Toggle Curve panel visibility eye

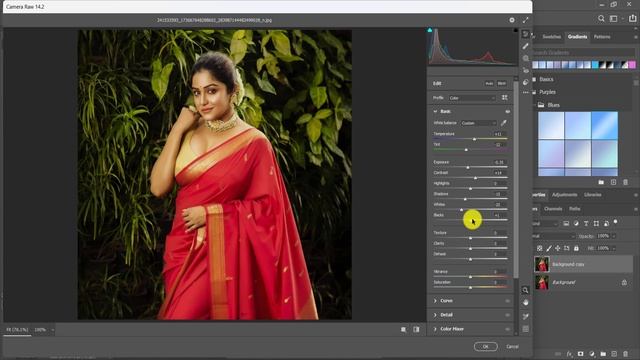click(x=508, y=301)
